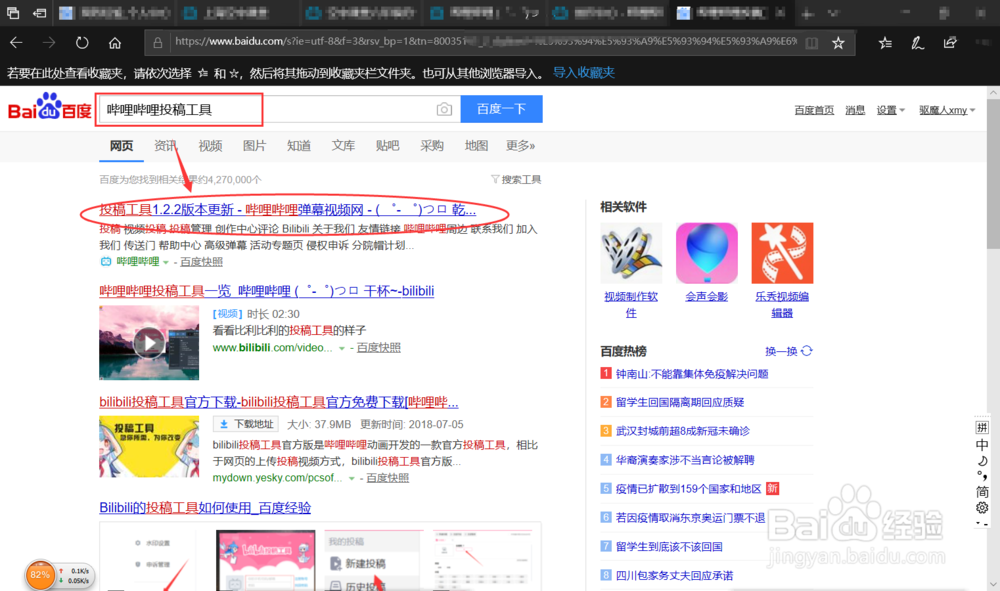Switch to the 图片 tab
The width and height of the screenshot is (1000, 591).
[254, 146]
